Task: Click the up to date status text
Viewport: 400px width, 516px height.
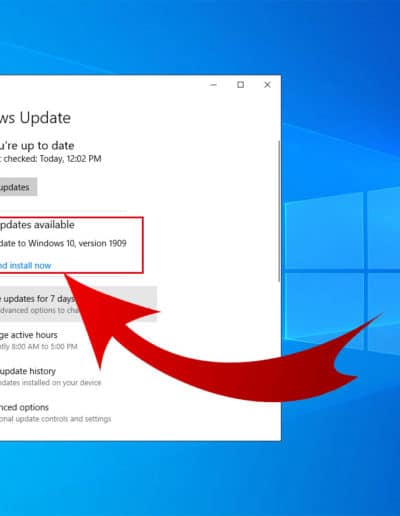Action: [x=37, y=146]
